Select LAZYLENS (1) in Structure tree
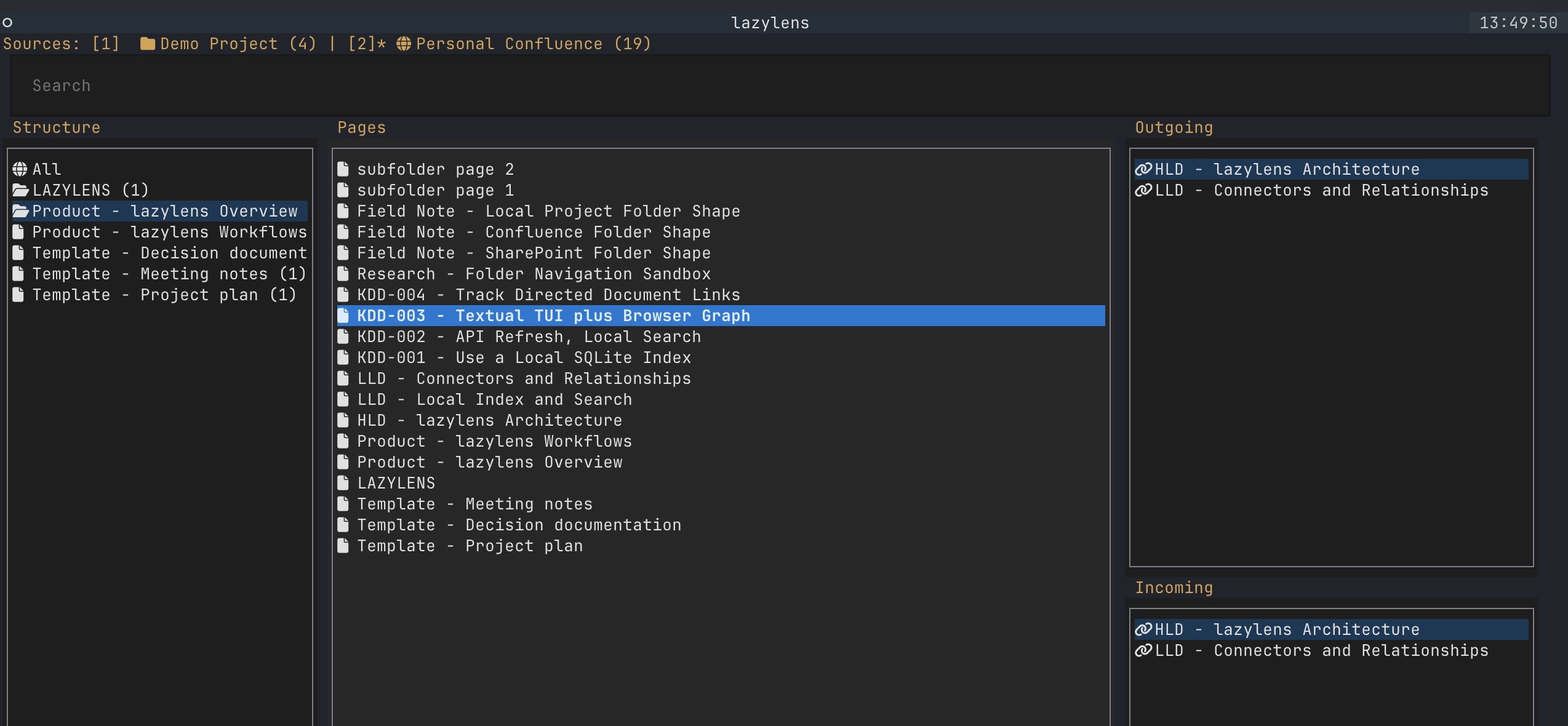The width and height of the screenshot is (1568, 726). [160, 190]
